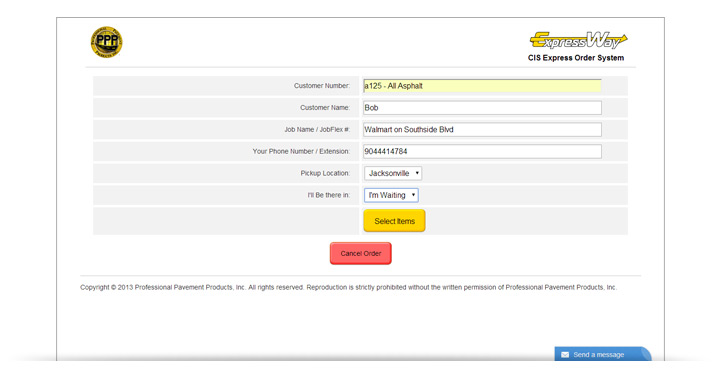Screen dimensions: 720x375
Task: Click the I'll Be there in label
Action: tap(329, 195)
